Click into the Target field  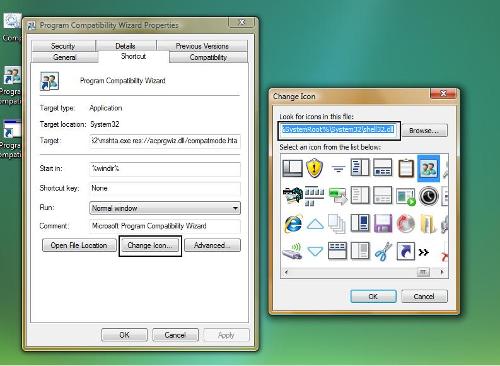pyautogui.click(x=165, y=141)
